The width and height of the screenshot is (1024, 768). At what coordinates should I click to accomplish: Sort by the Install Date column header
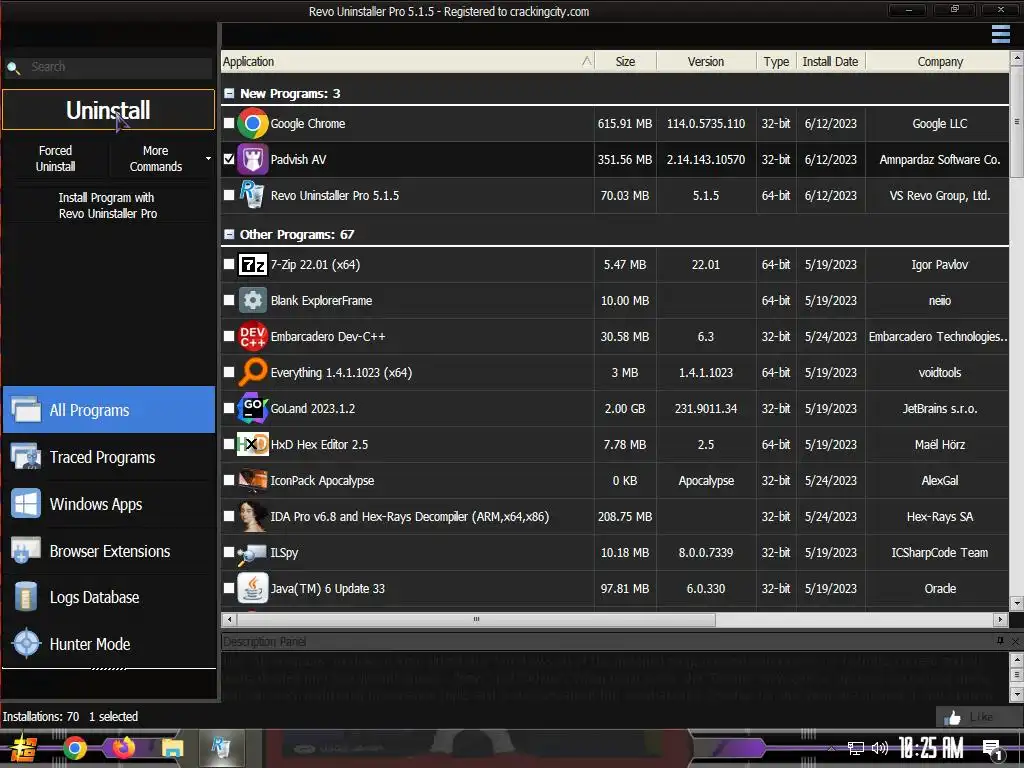coord(831,61)
